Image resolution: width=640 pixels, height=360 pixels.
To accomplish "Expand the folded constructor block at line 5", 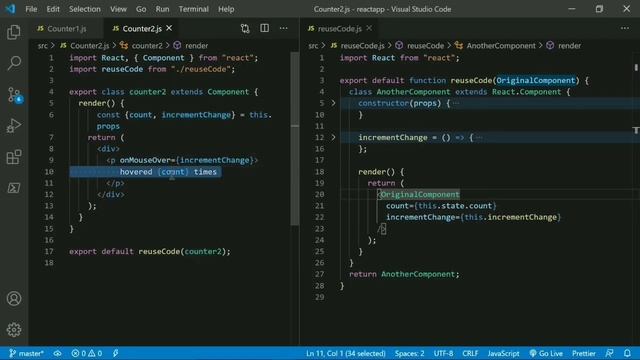I will (333, 103).
